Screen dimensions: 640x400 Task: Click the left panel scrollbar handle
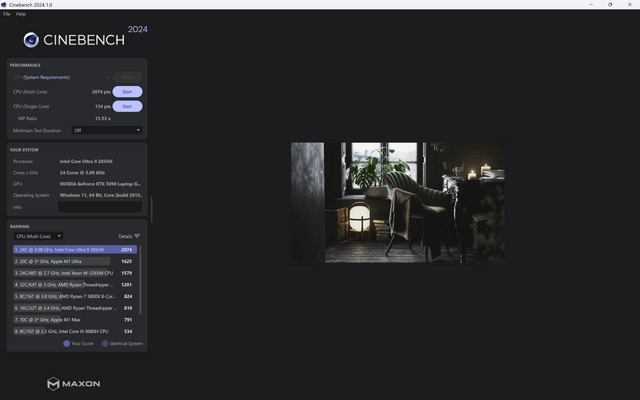pos(152,210)
